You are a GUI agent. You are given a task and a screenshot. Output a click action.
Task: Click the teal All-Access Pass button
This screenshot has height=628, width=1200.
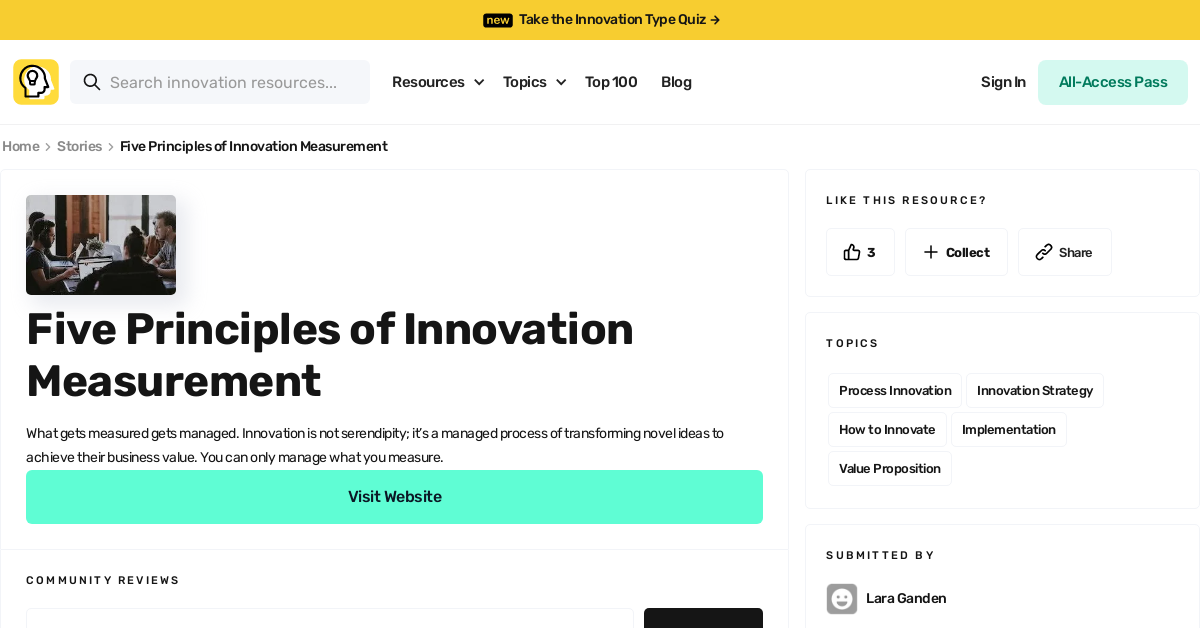1112,82
